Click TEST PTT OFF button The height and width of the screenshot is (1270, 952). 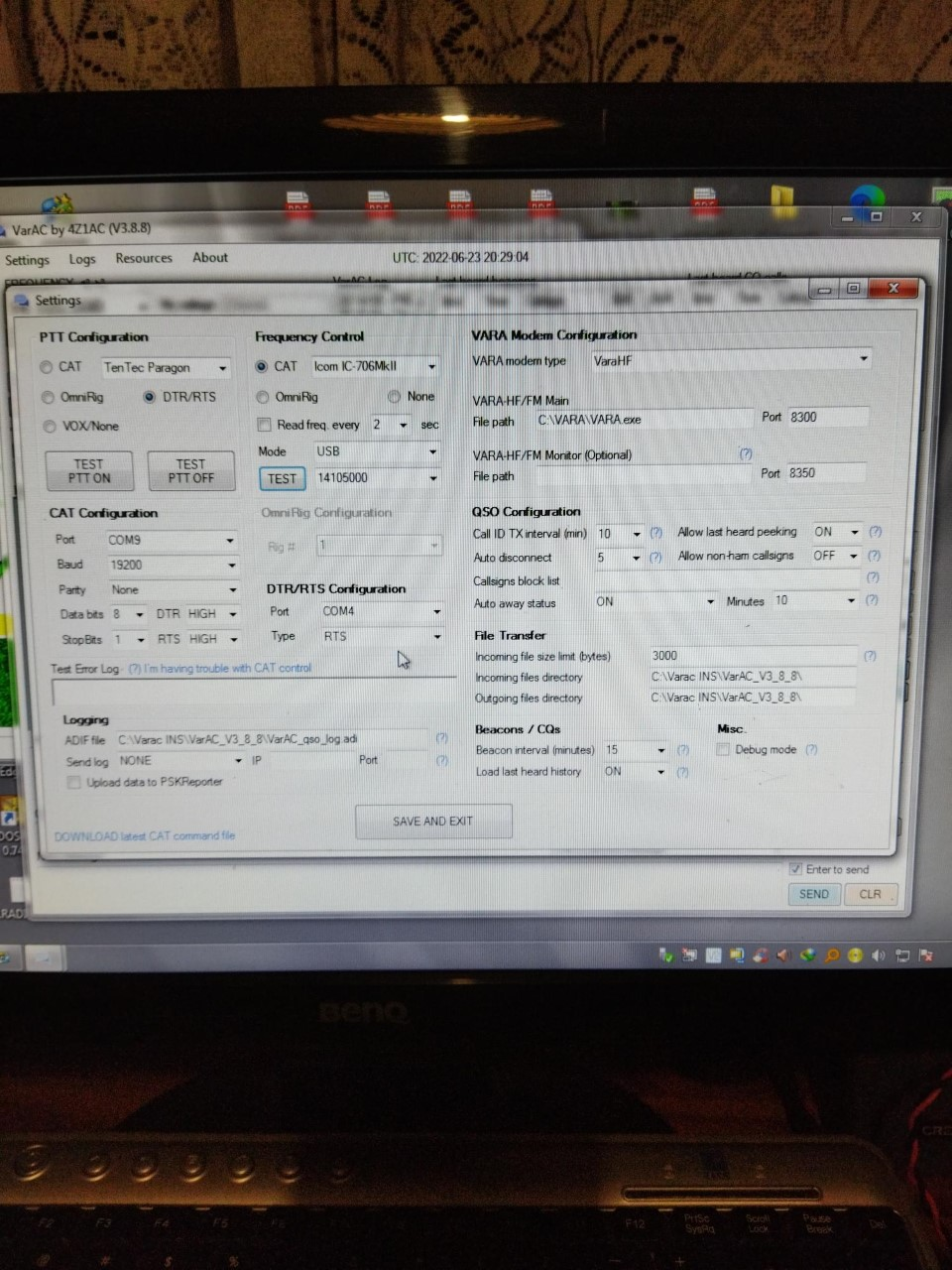(190, 471)
